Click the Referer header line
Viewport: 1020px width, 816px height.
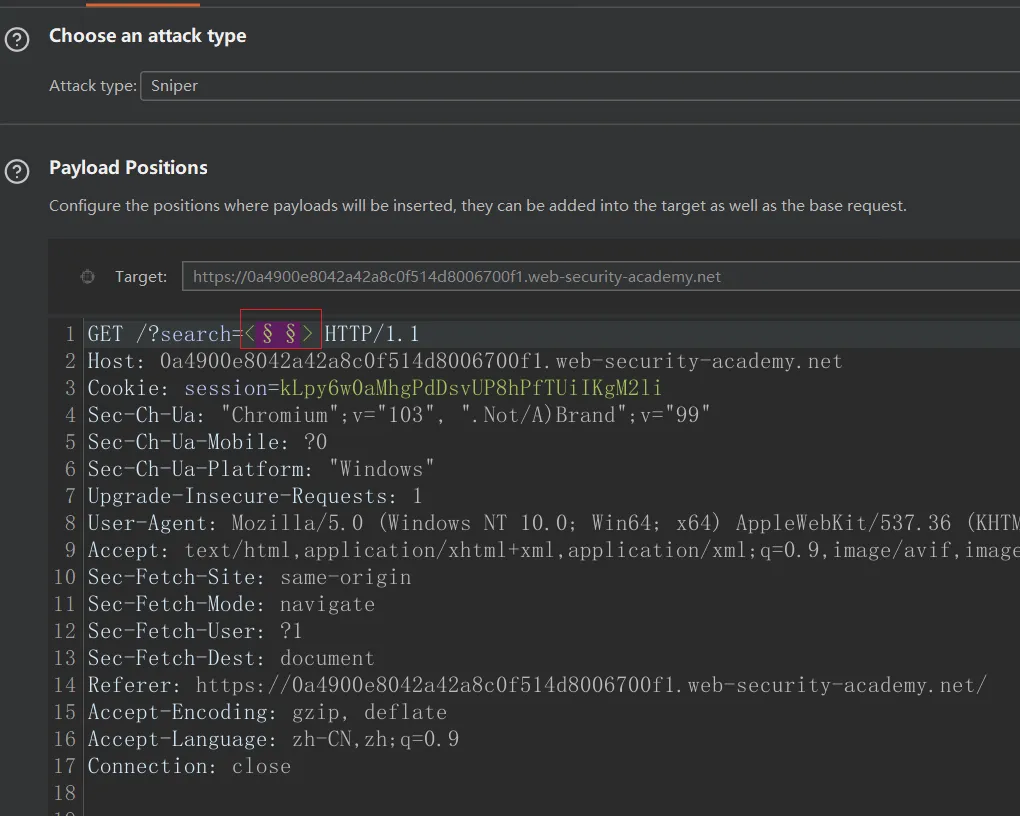[x=537, y=685]
